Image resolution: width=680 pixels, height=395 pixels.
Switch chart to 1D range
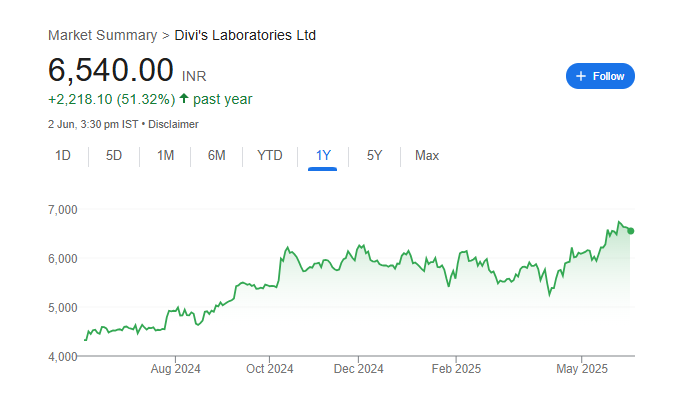tap(63, 155)
